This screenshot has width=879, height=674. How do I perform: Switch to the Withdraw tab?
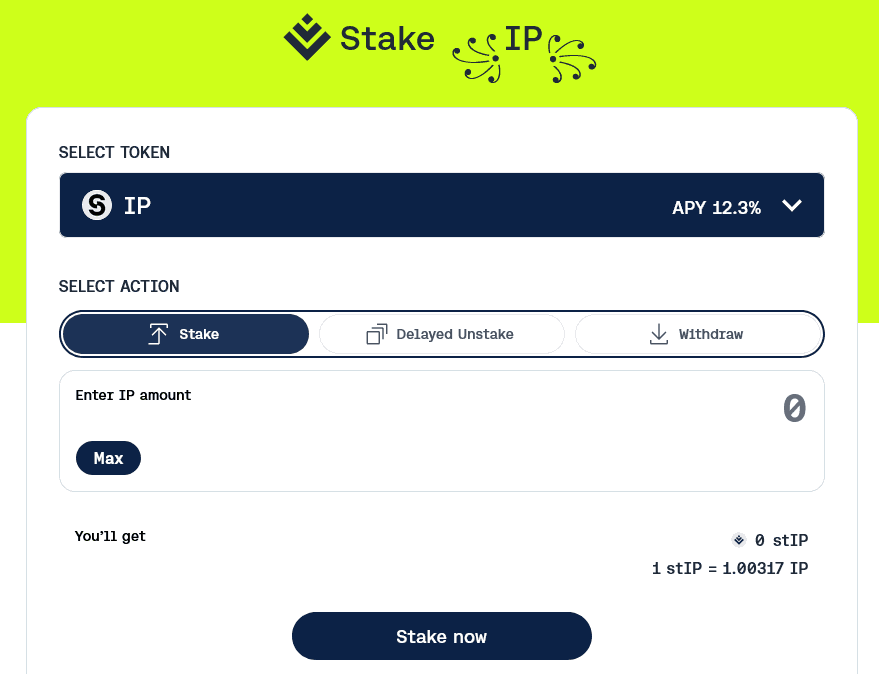coord(699,334)
